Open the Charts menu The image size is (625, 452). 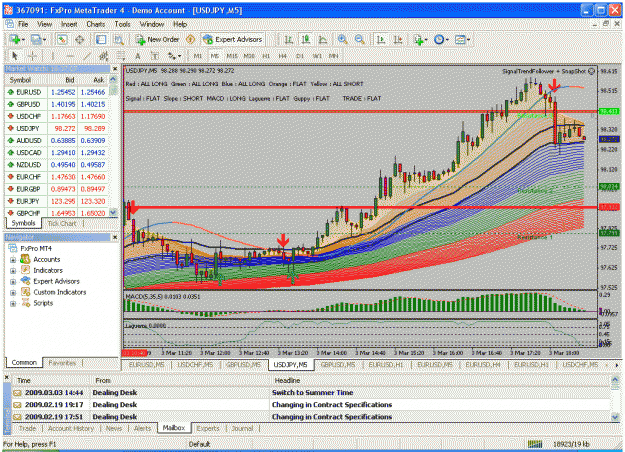tap(96, 24)
